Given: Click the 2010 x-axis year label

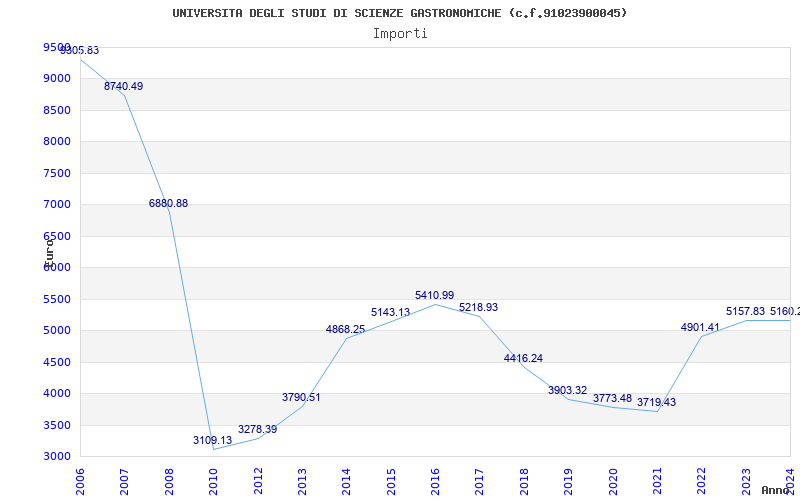Looking at the screenshot, I should coord(213,482).
